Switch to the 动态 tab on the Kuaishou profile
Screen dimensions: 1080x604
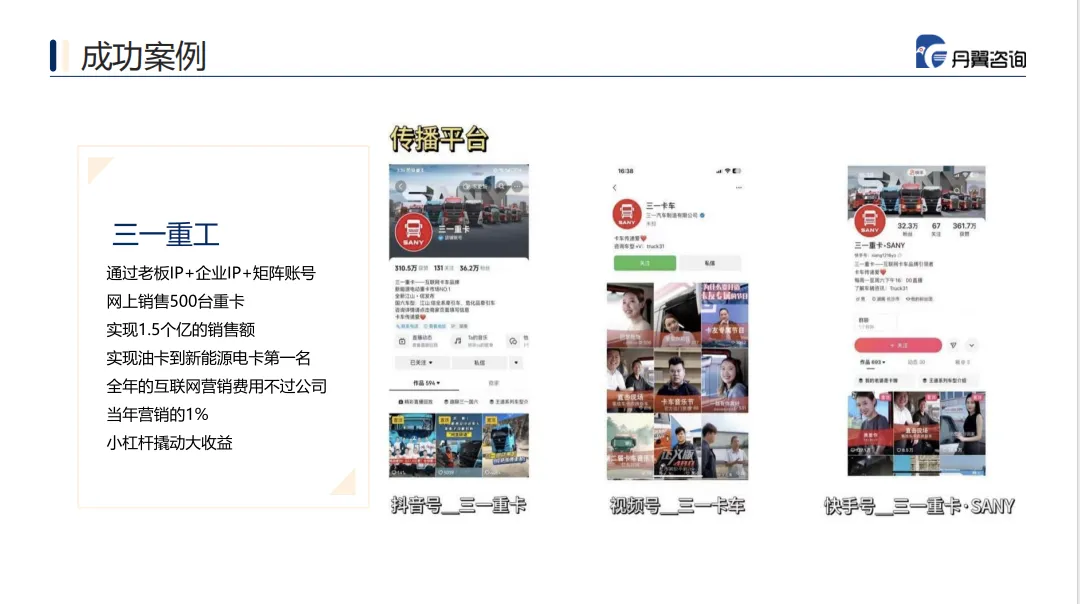[916, 361]
